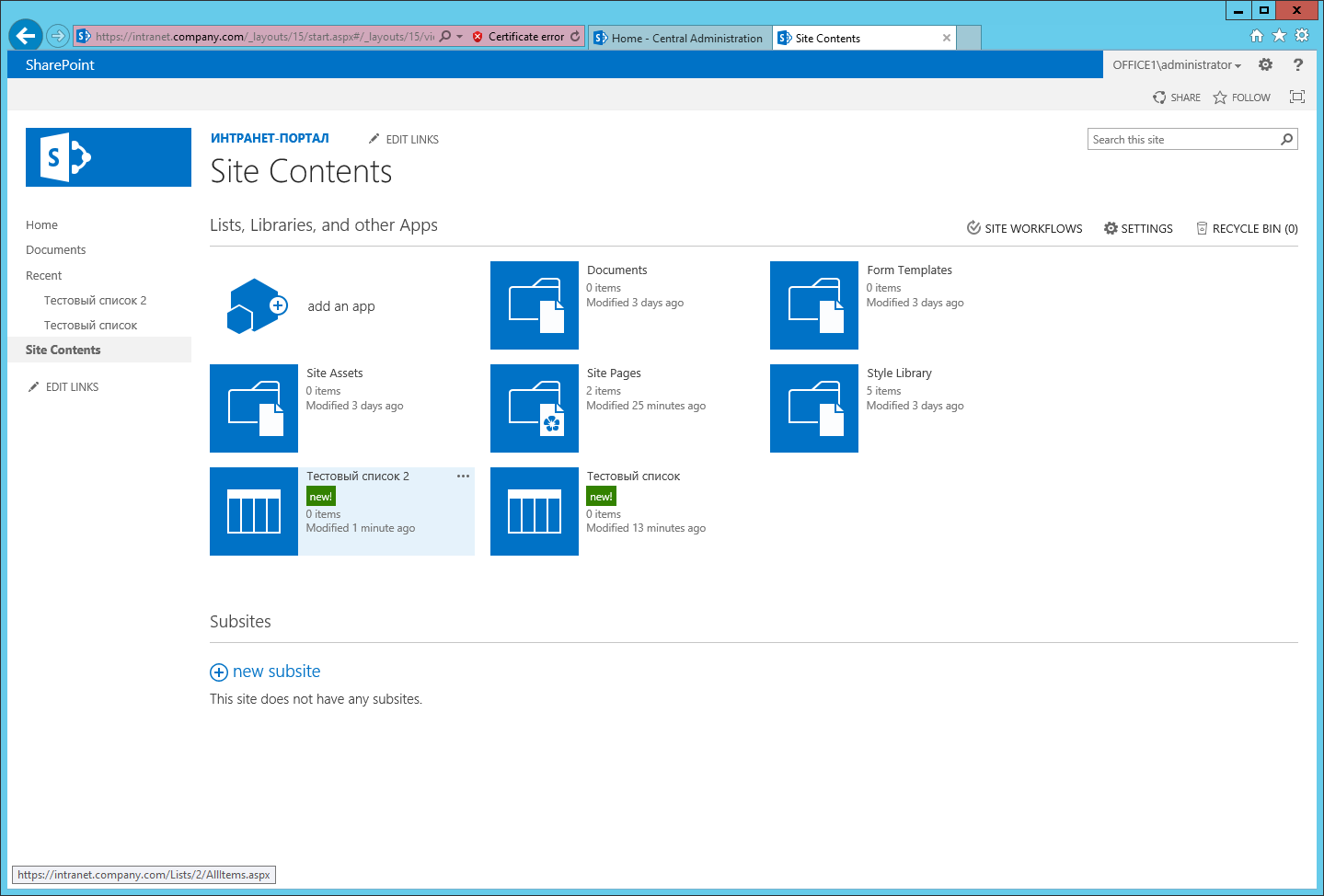
Task: Click the Focus on Content icon
Action: (1297, 97)
